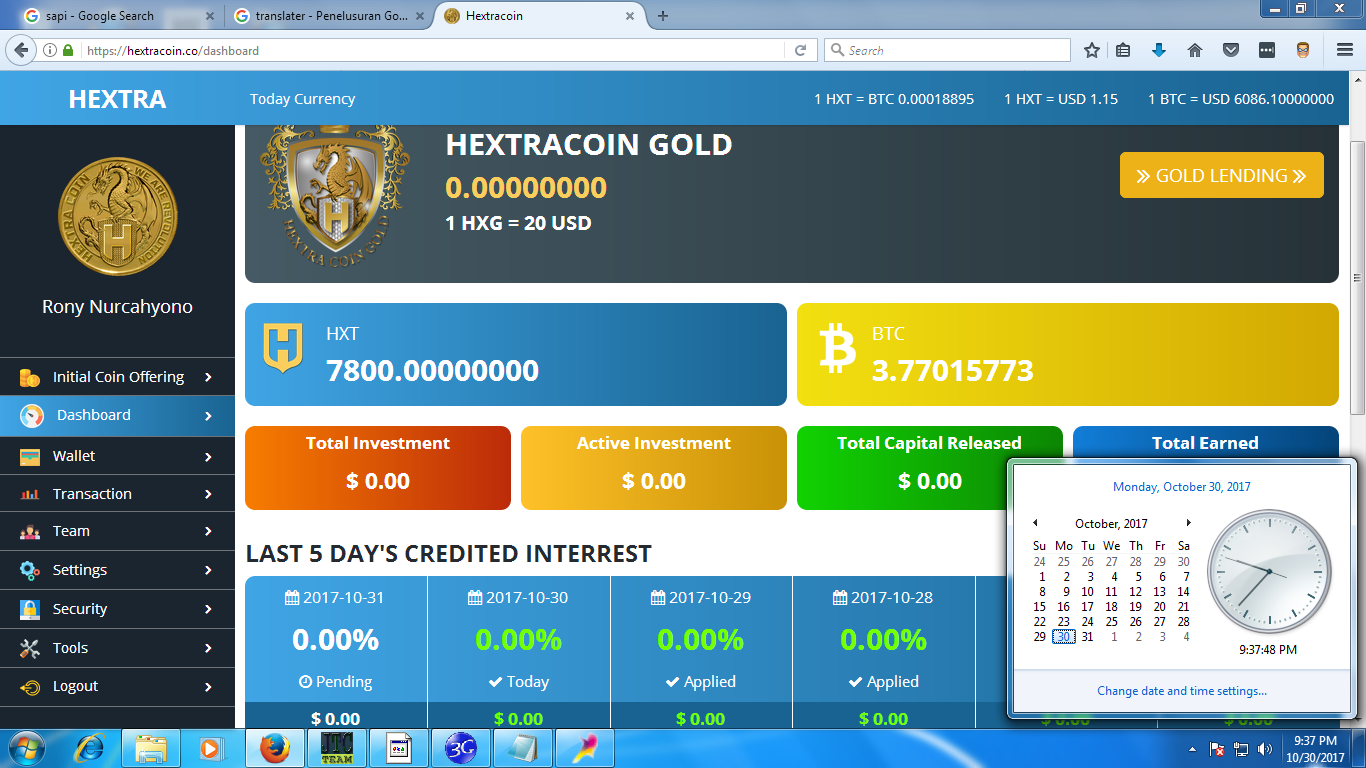Switch to the 'translater - Penelusuran' tab
This screenshot has width=1366, height=768.
click(327, 16)
